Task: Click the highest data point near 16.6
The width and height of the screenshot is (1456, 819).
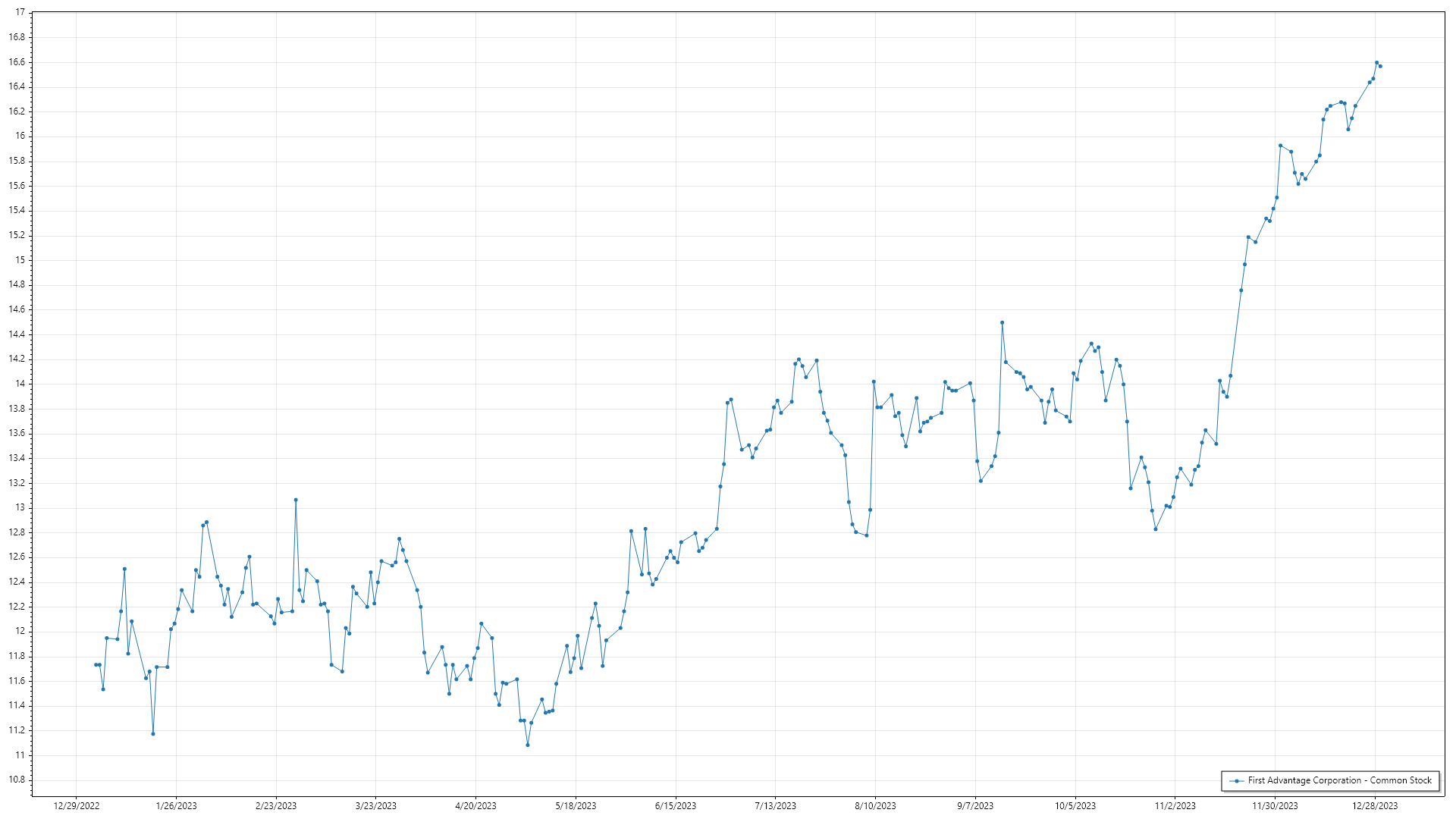Action: [1376, 63]
